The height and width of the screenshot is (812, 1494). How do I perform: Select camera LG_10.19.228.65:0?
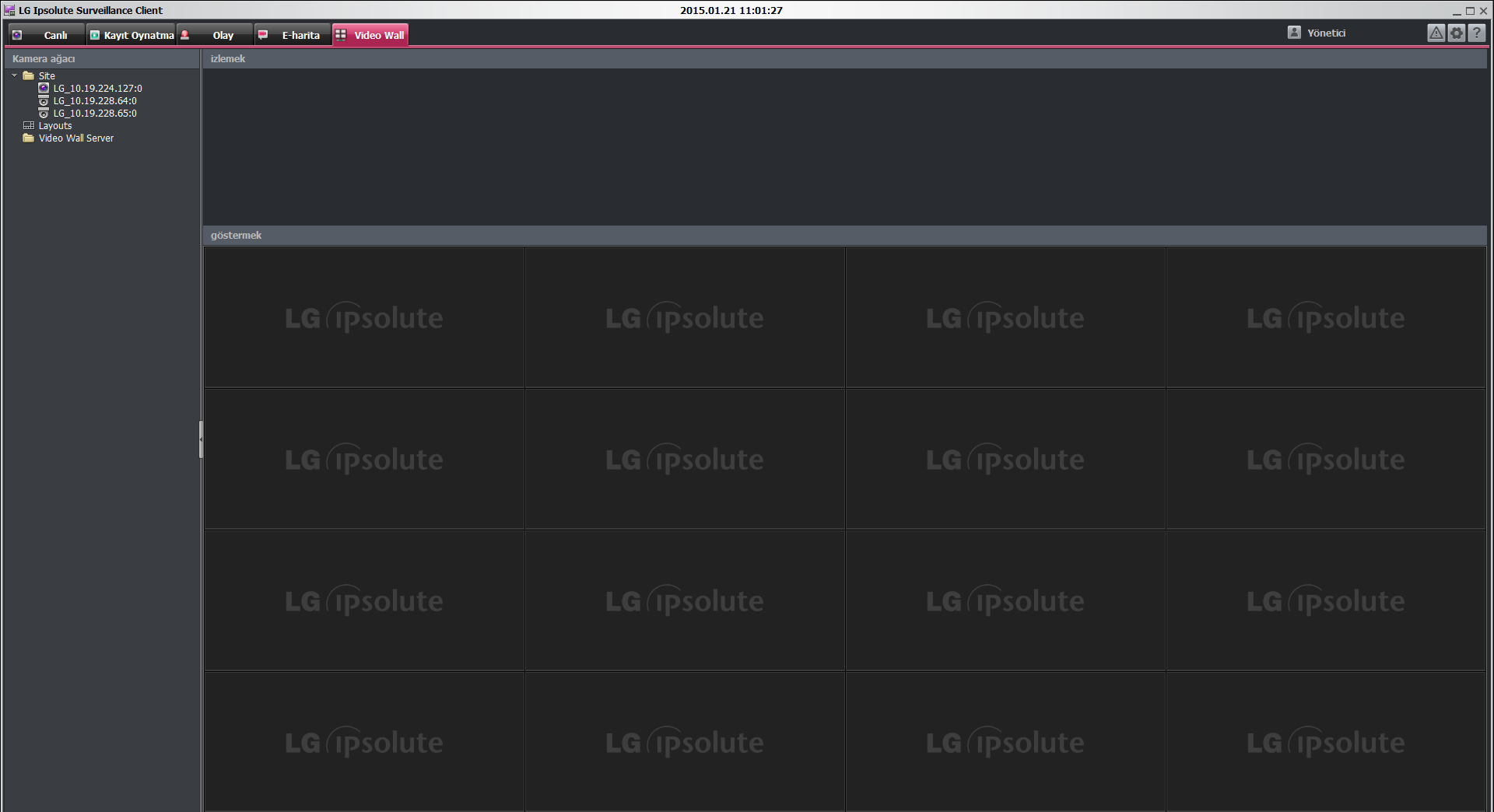95,114
